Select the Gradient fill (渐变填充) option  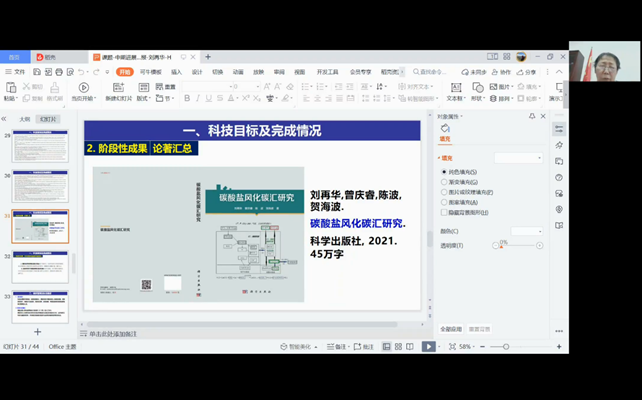point(444,182)
